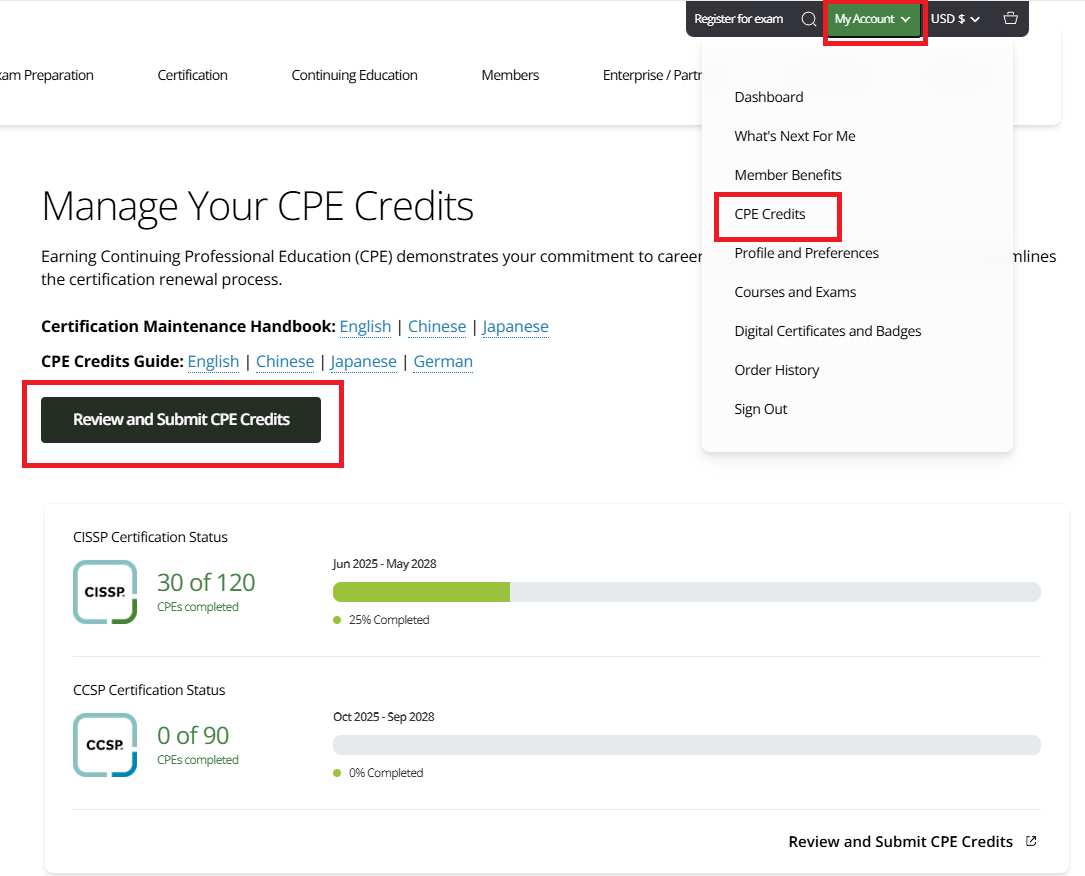Open the shopping cart icon

pyautogui.click(x=1010, y=19)
